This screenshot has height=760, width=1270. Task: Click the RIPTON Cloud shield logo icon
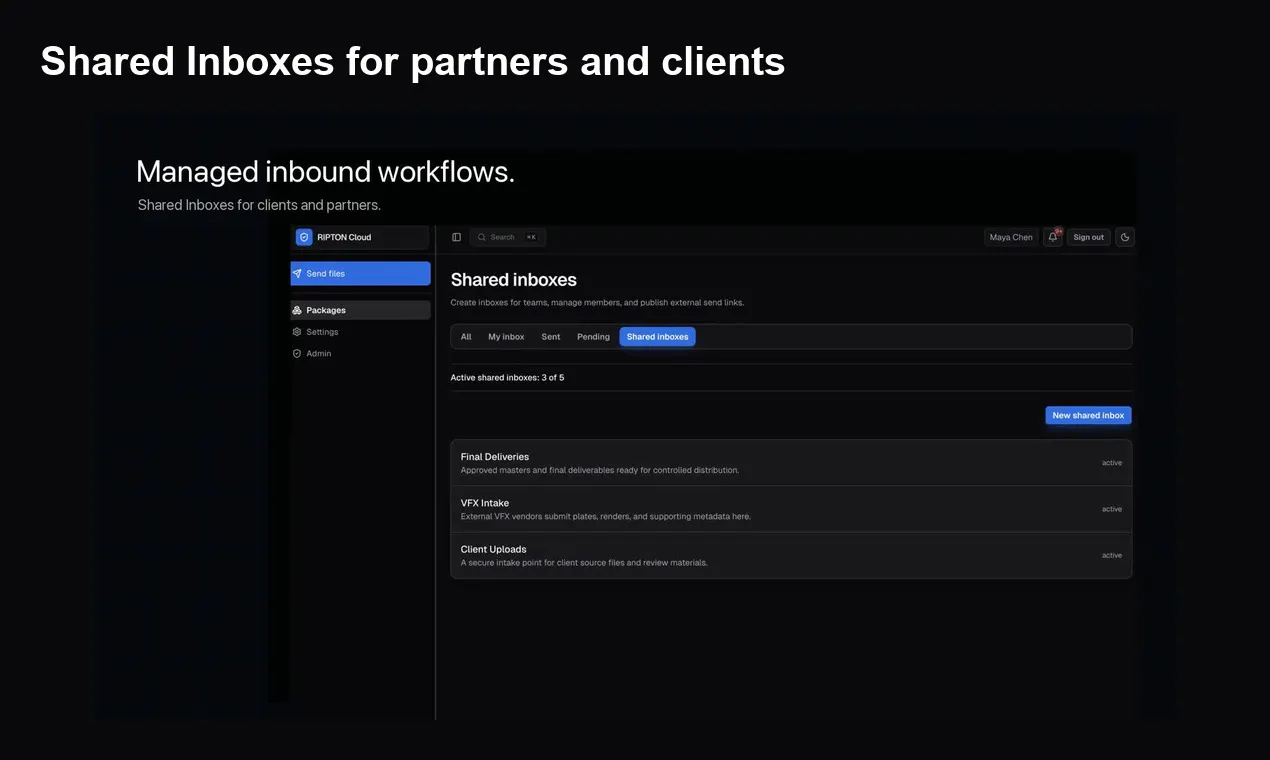pos(304,237)
